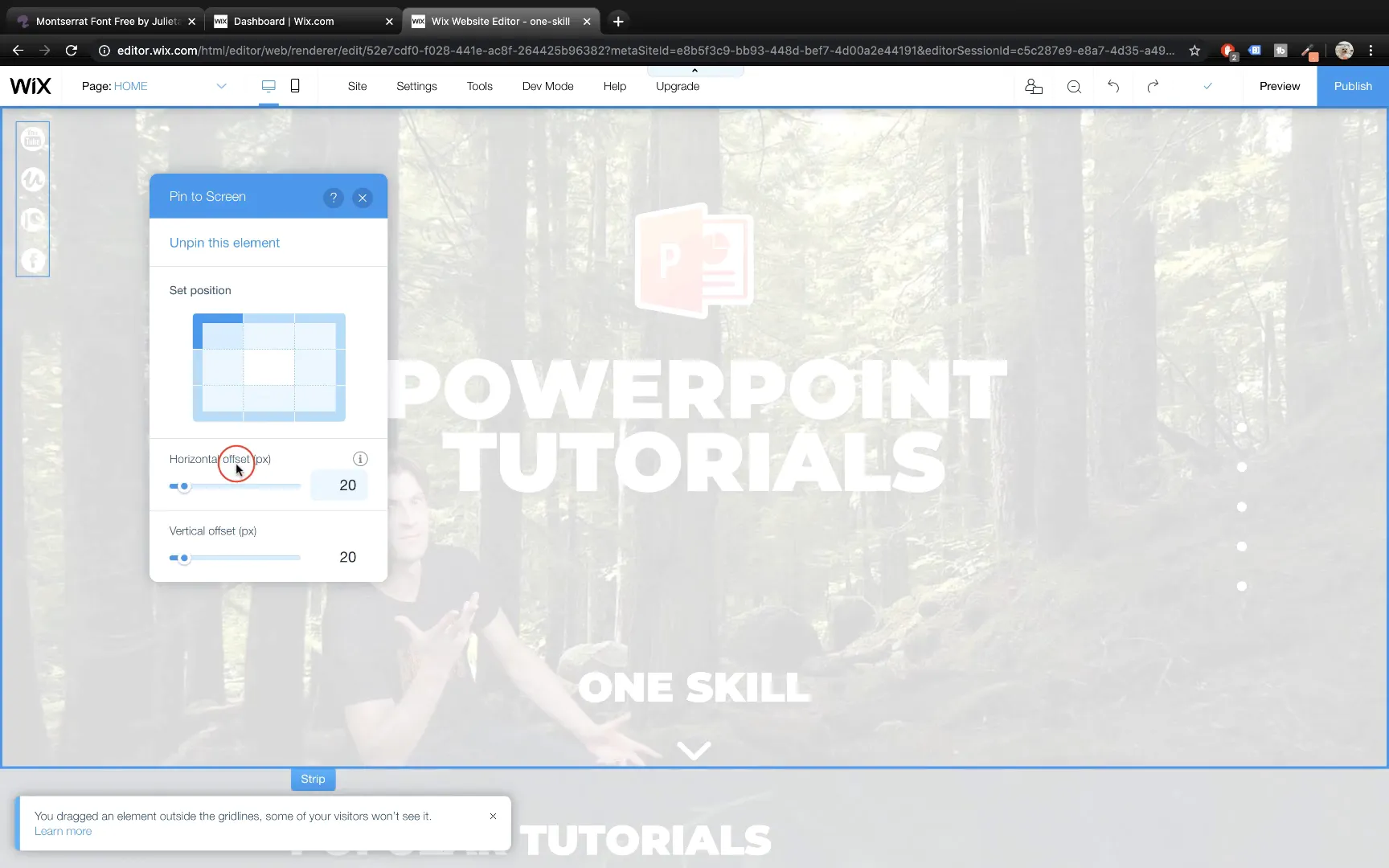Pin element to top-right position
Image resolution: width=1389 pixels, height=868 pixels.
click(320, 331)
